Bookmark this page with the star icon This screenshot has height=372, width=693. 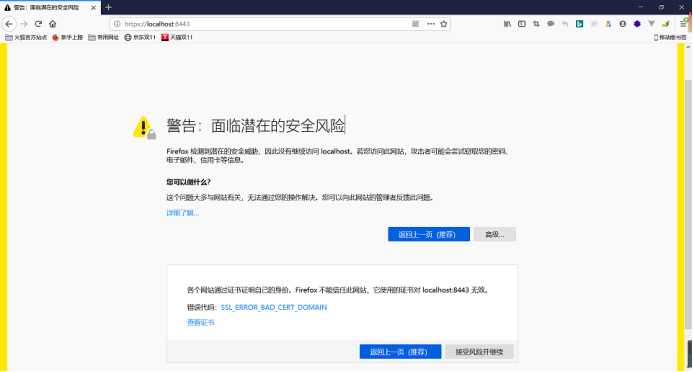pyautogui.click(x=444, y=24)
